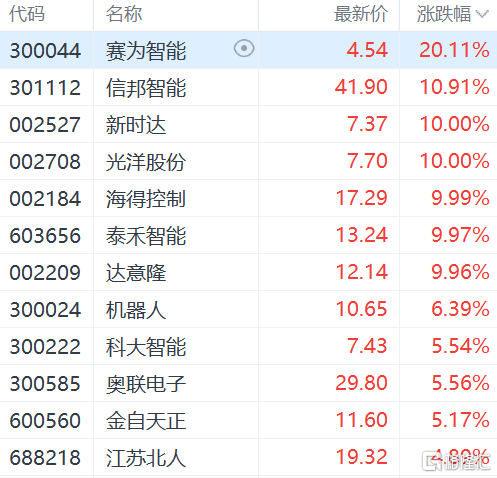This screenshot has width=497, height=478.
Task: Click the watermark logo in the bottom corner
Action: [456, 461]
